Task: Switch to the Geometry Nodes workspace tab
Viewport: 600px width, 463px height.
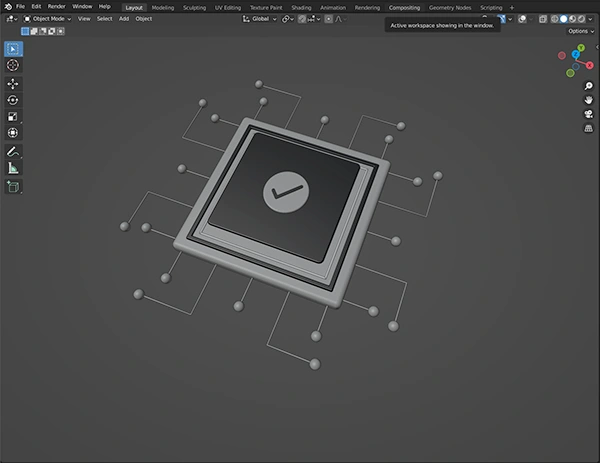Action: coord(450,8)
